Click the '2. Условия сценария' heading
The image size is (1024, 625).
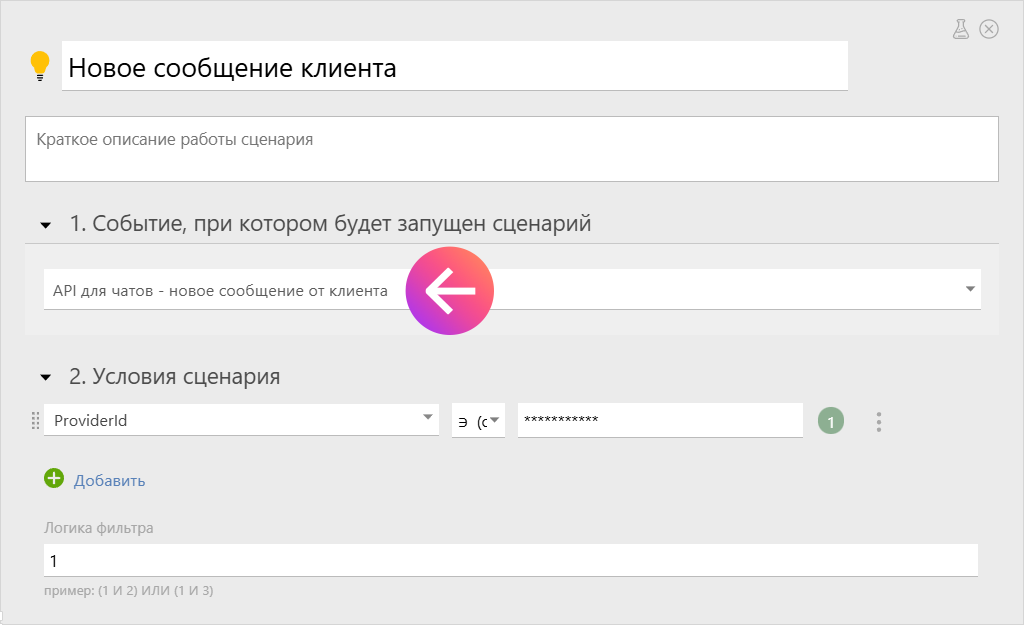tap(175, 377)
